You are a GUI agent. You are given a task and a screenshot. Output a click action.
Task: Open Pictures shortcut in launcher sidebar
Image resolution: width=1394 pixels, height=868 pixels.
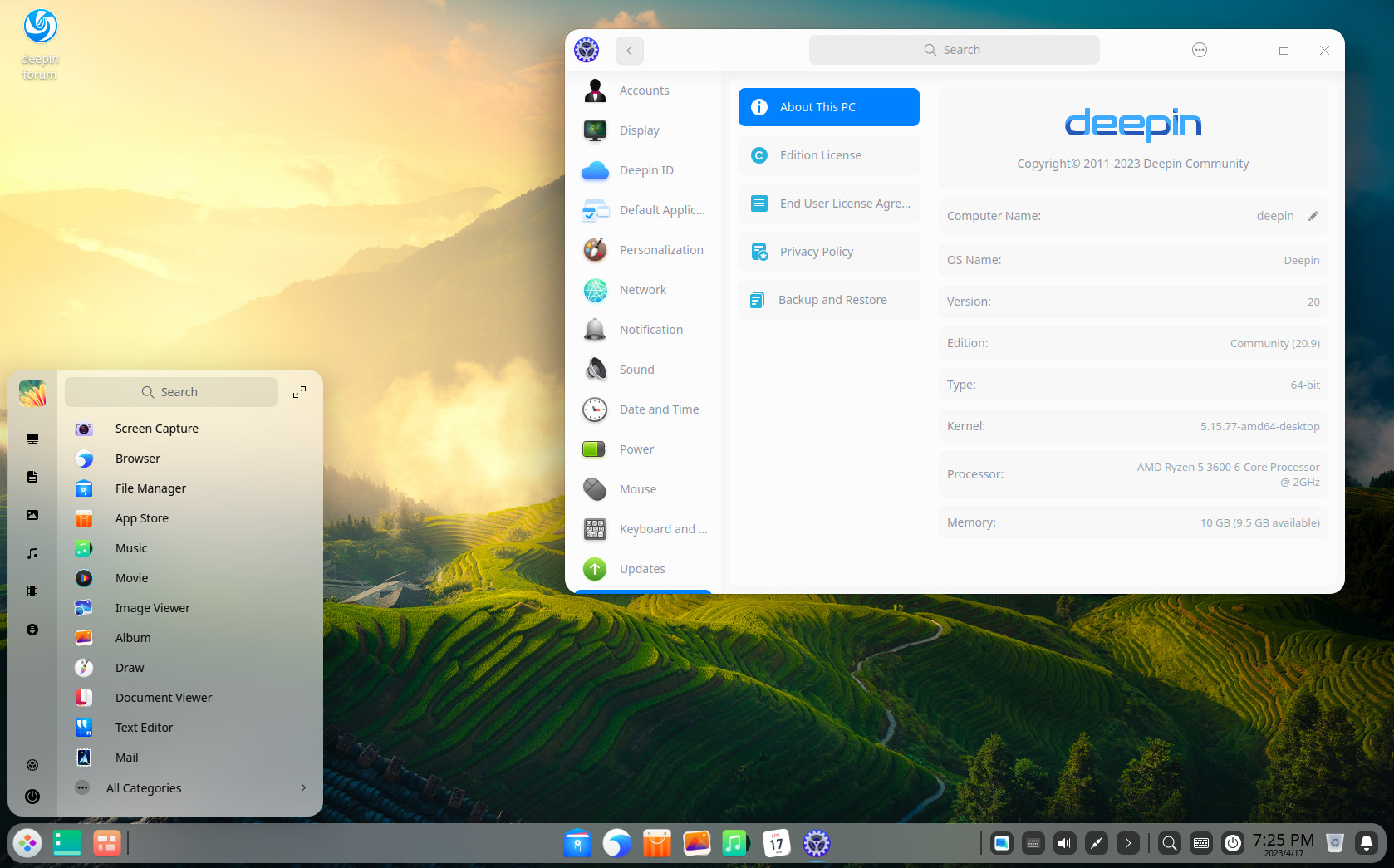pyautogui.click(x=32, y=515)
